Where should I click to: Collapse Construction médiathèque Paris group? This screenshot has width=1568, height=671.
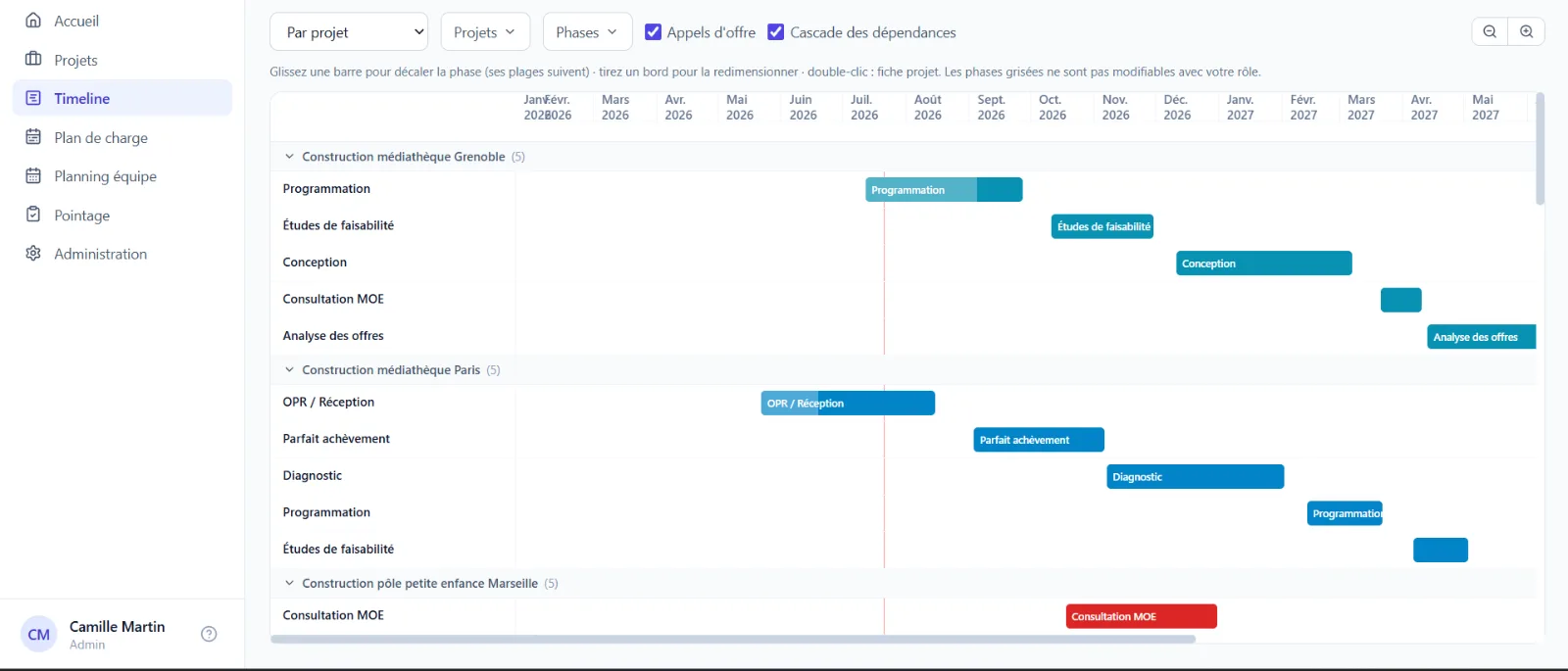[x=289, y=369]
